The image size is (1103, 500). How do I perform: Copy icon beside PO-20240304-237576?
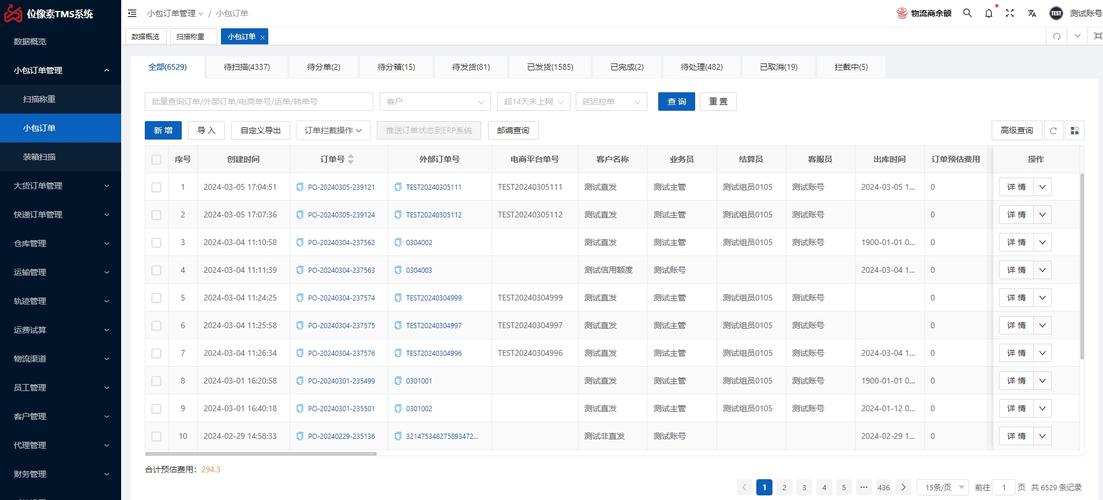point(300,353)
